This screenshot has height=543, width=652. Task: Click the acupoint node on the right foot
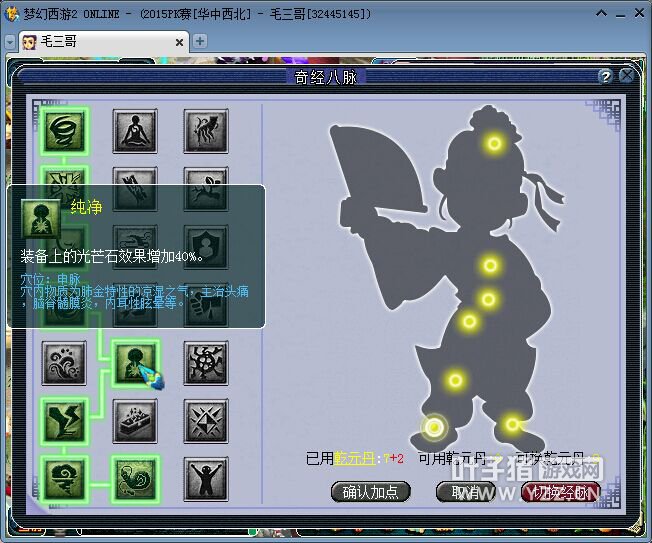[512, 425]
